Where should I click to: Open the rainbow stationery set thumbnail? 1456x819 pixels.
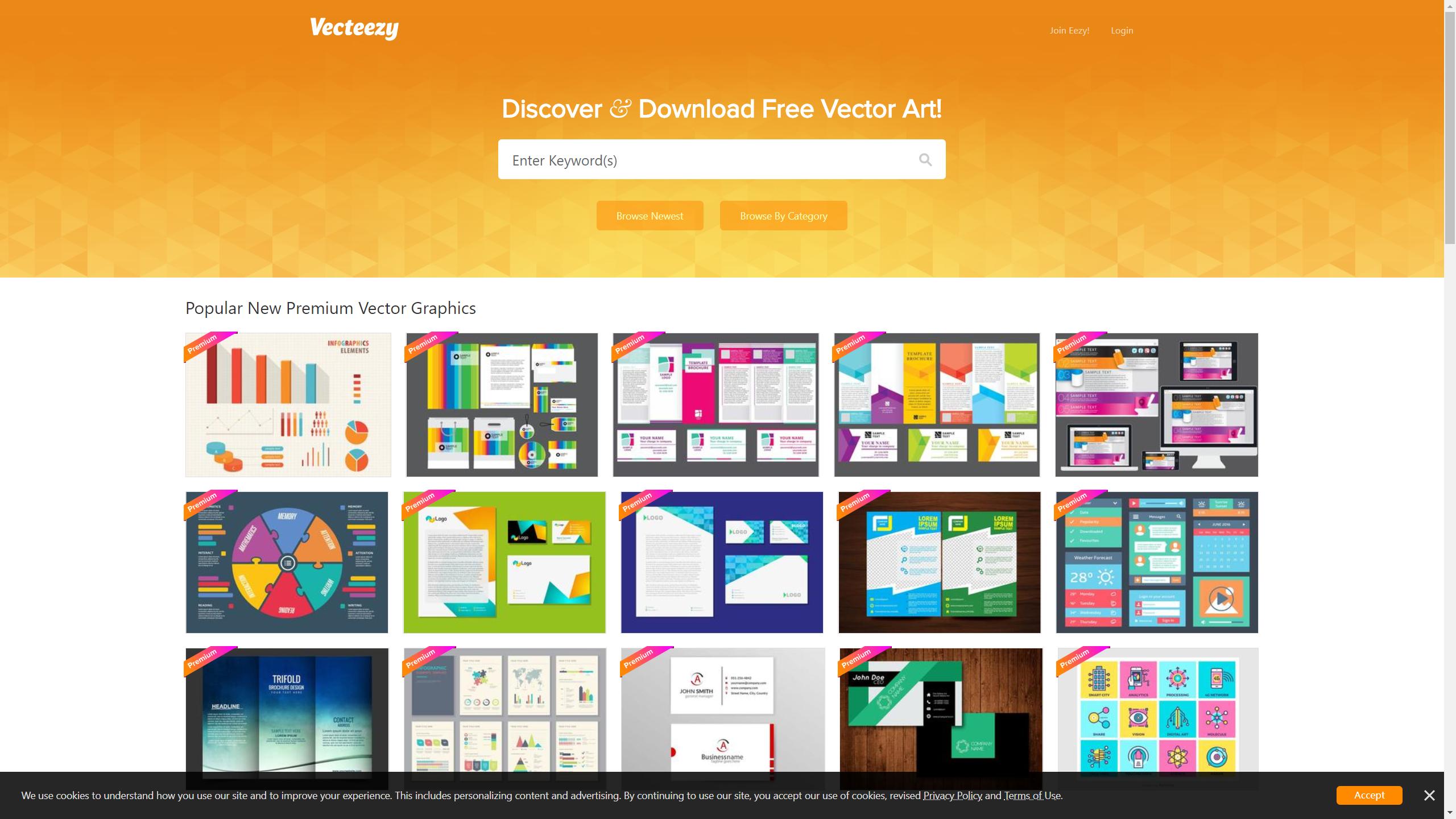(x=502, y=405)
